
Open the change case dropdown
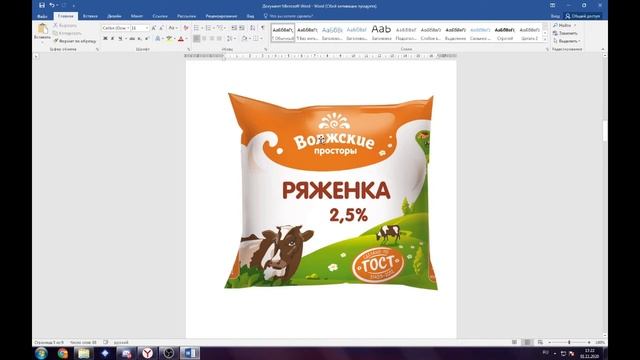pyautogui.click(x=173, y=28)
